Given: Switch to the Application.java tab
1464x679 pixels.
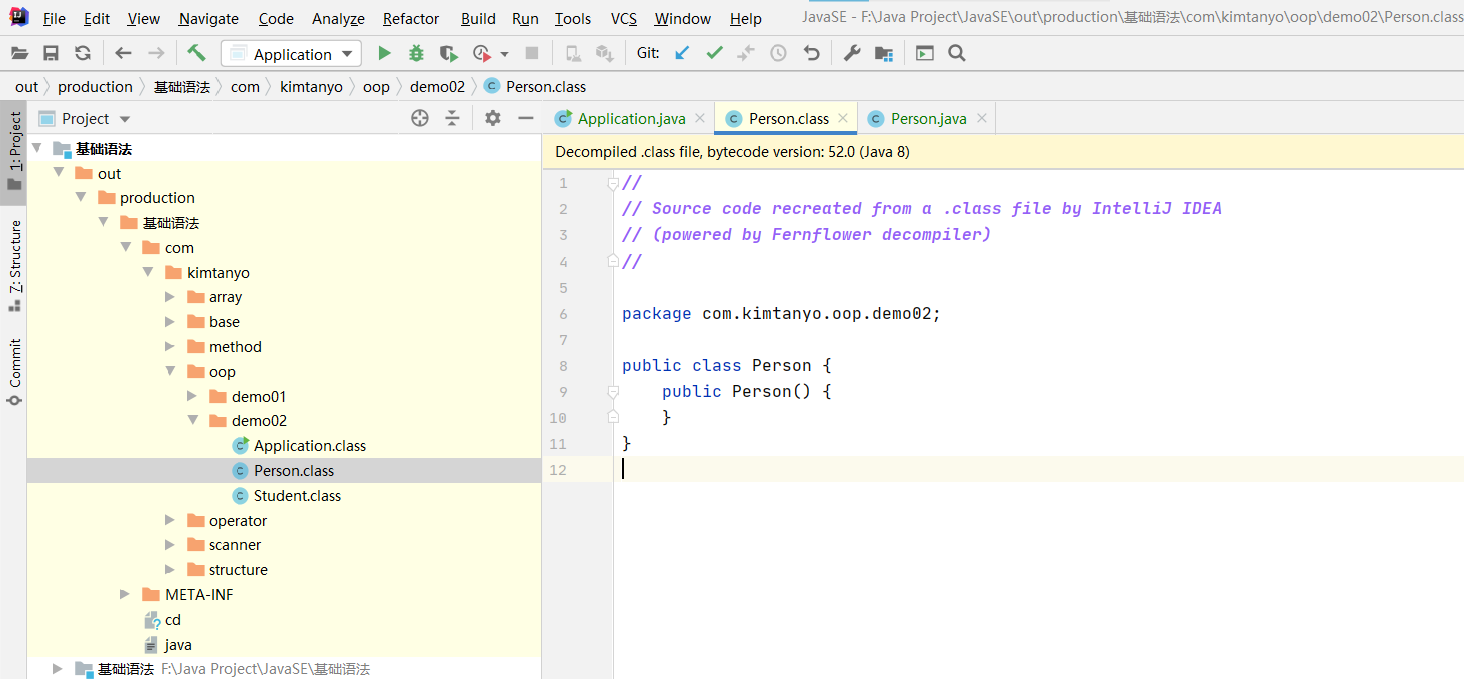Looking at the screenshot, I should point(631,118).
